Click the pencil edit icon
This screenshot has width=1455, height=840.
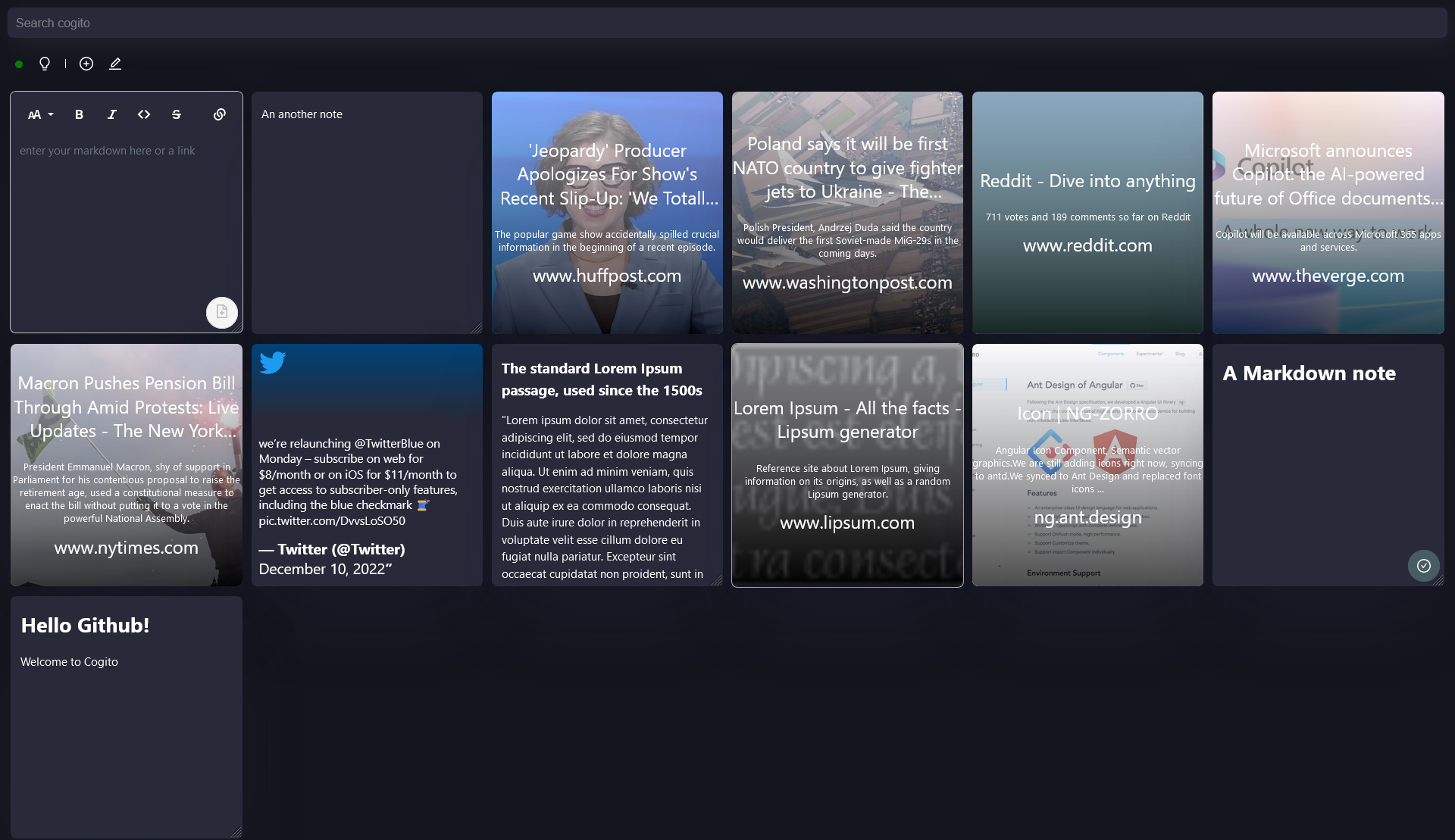click(115, 64)
